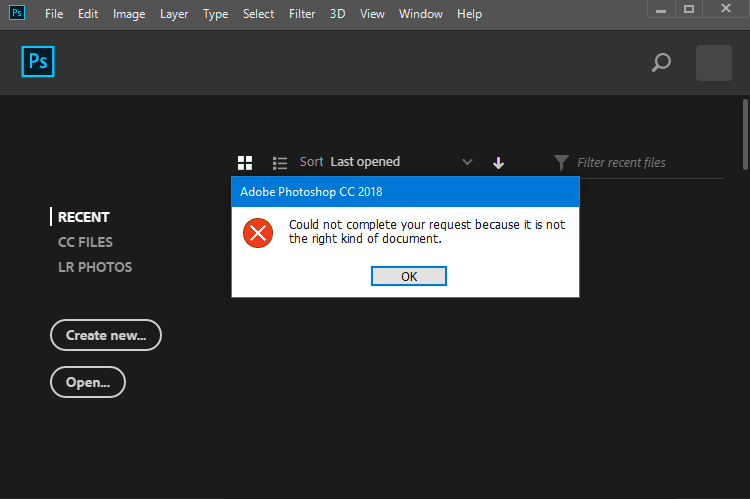The image size is (750, 499).
Task: Dismiss the error dialog with OK
Action: pyautogui.click(x=409, y=276)
